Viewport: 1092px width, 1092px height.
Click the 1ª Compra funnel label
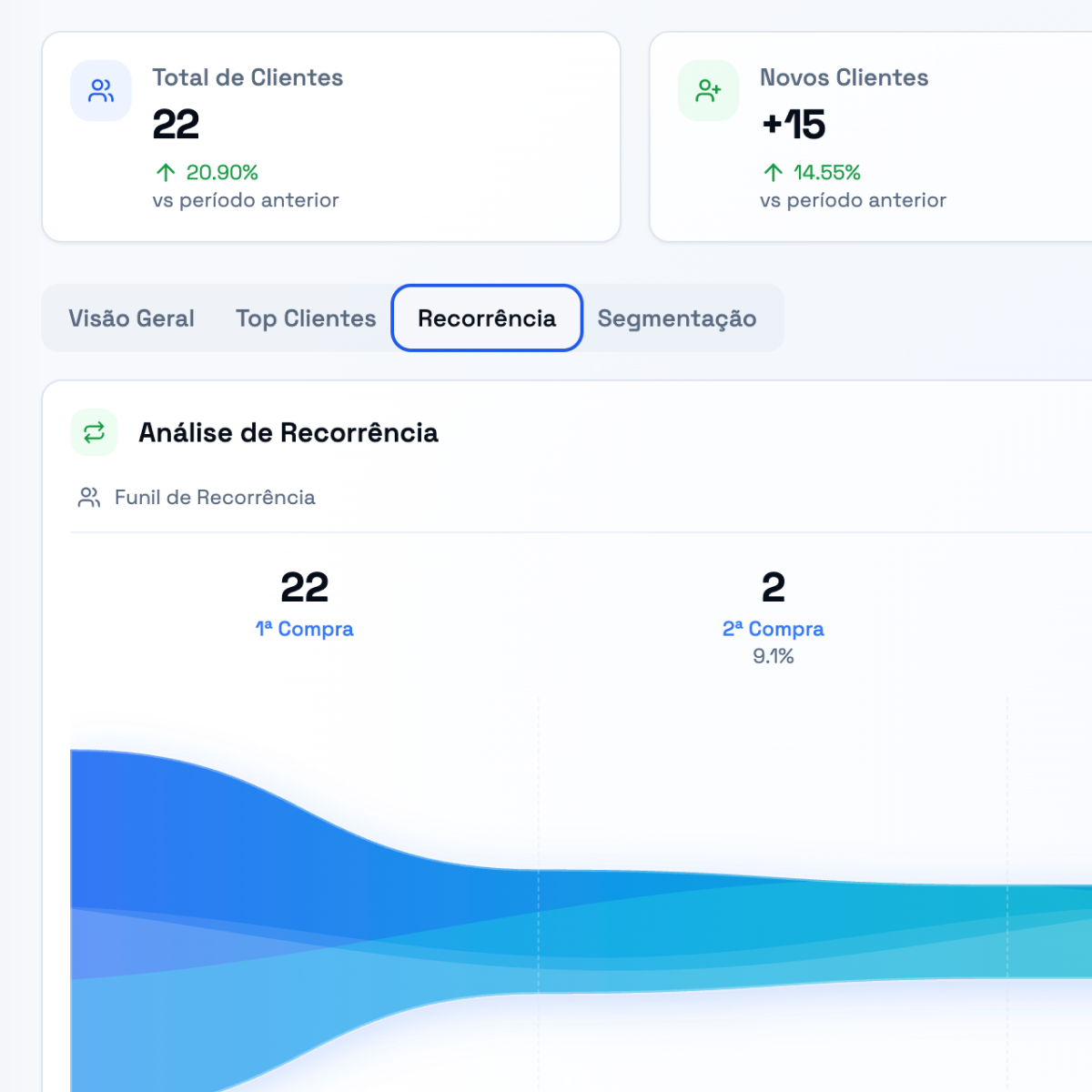click(x=304, y=629)
